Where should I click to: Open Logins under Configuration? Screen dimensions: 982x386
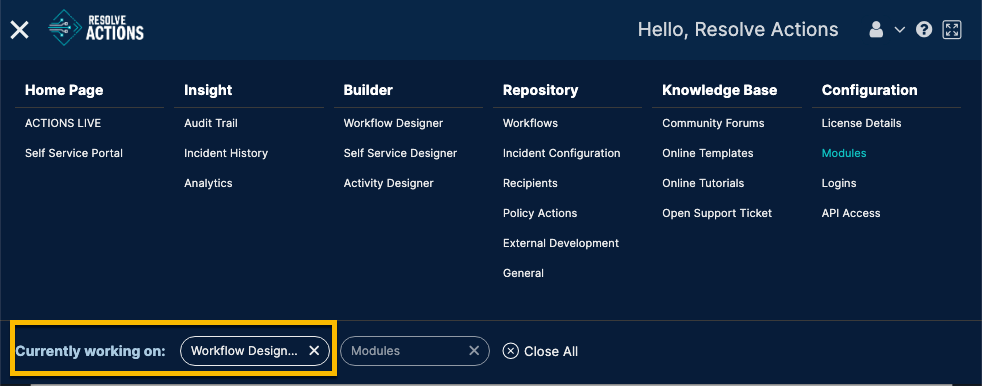(x=839, y=184)
